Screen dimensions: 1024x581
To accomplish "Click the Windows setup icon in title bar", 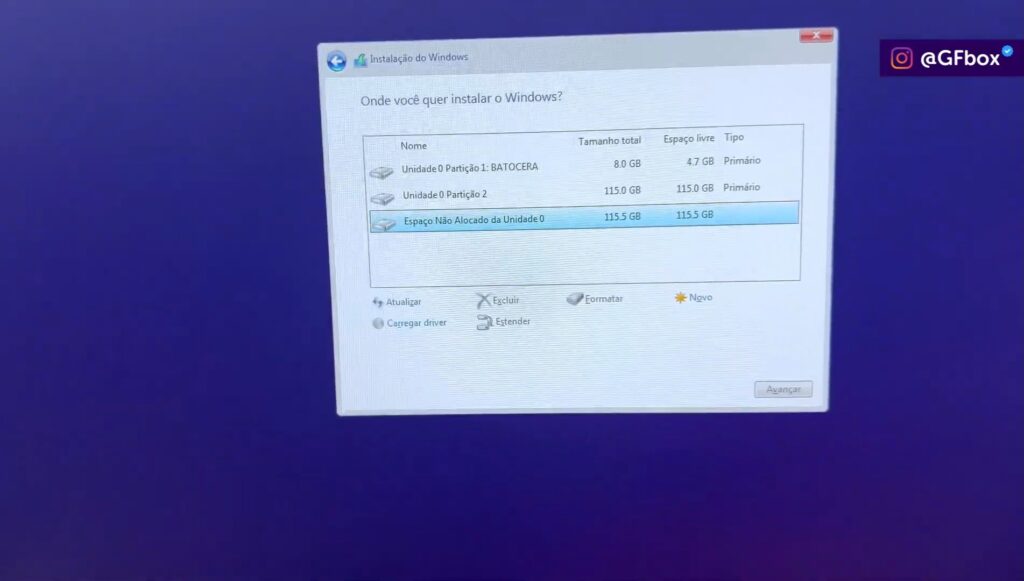I will point(360,60).
